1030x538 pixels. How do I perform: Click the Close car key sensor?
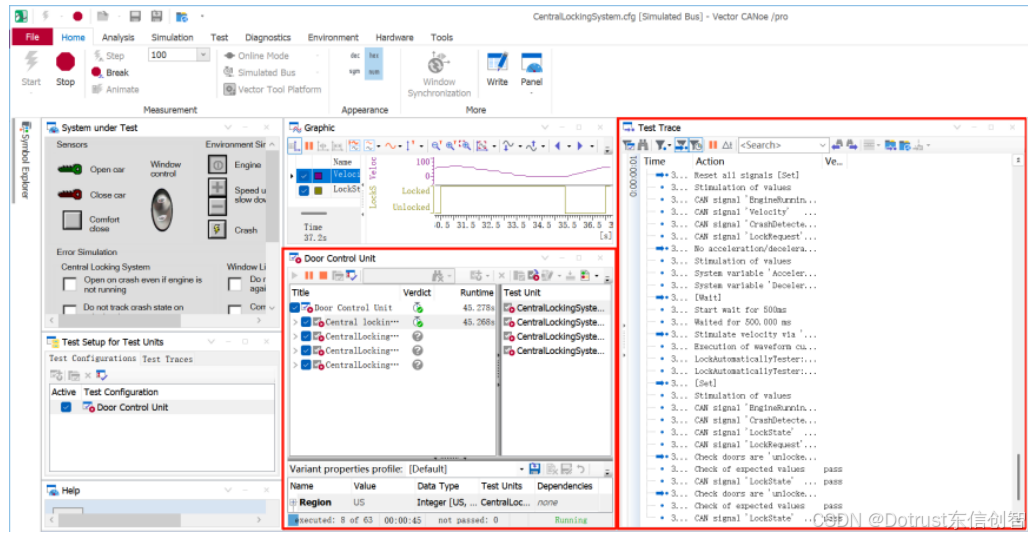click(x=70, y=194)
